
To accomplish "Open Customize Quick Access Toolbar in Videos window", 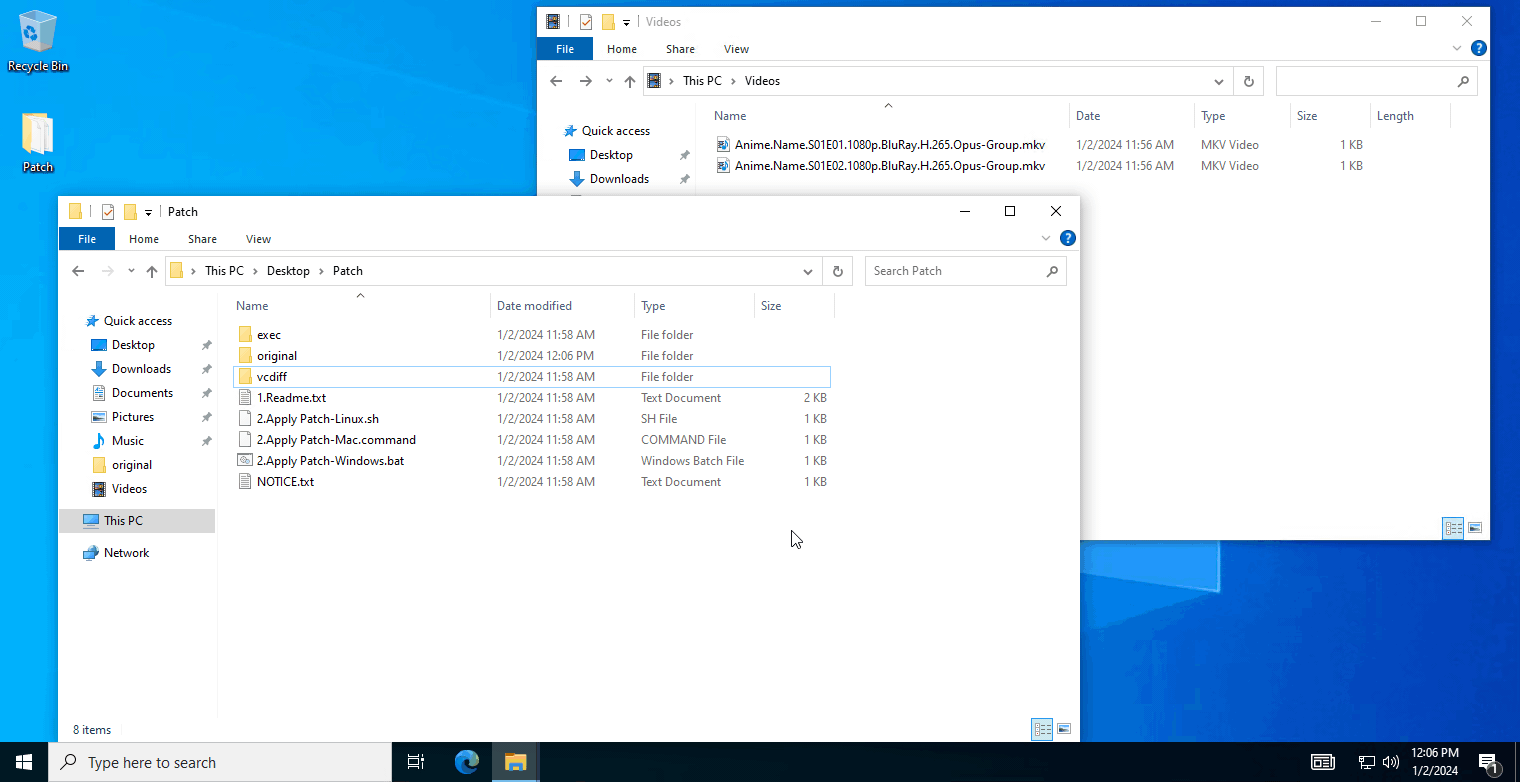I will click(x=626, y=22).
